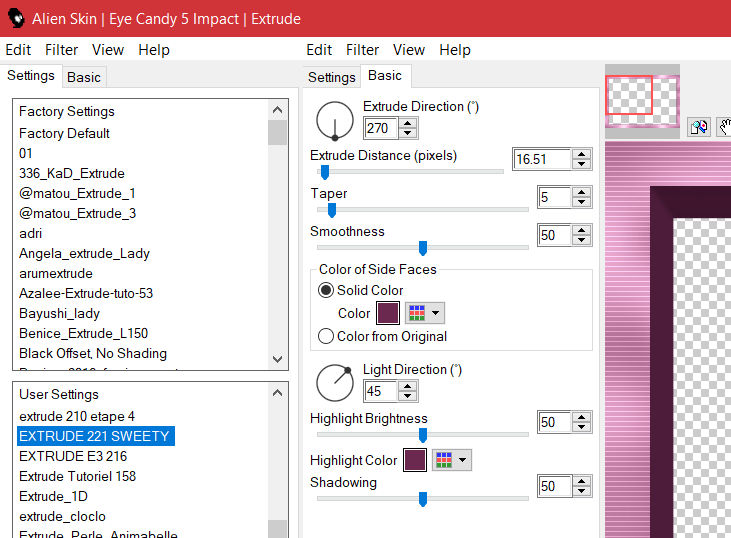731x538 pixels.
Task: Open the highlight color palette grid
Action: click(444, 460)
